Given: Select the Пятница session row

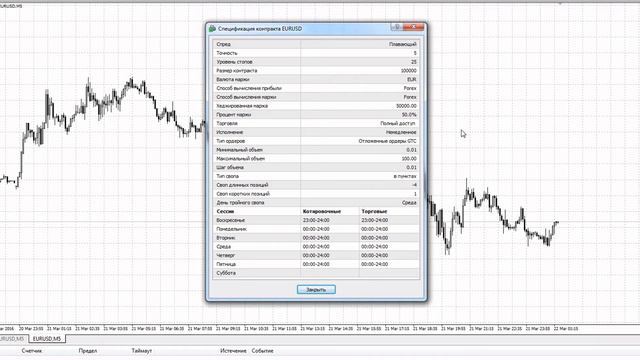Looking at the screenshot, I should [x=316, y=264].
